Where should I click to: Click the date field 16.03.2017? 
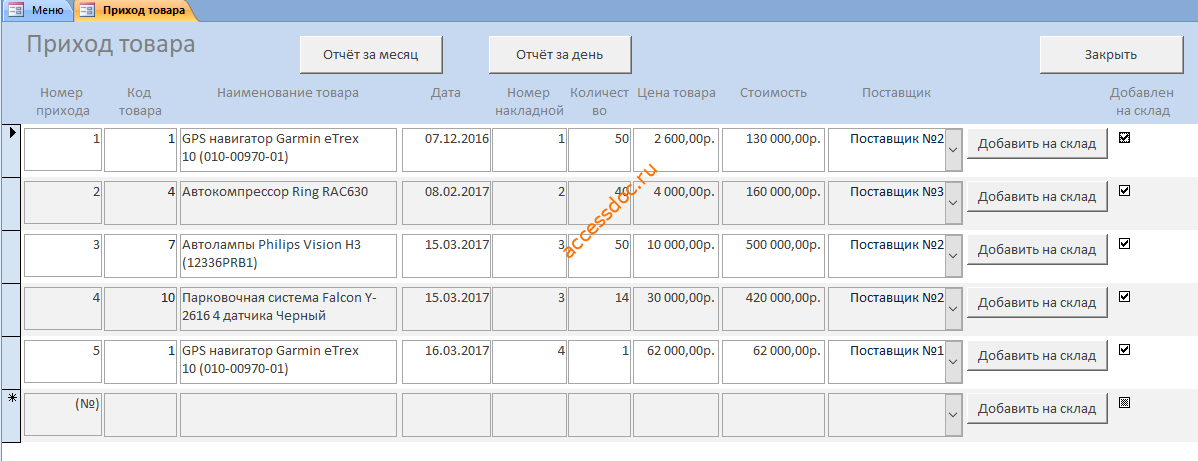click(447, 362)
